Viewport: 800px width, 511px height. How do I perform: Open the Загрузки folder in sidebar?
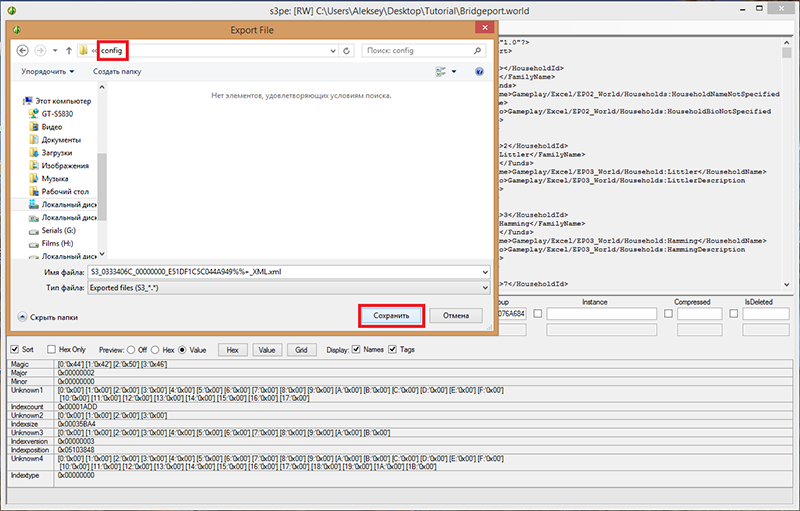[58, 153]
